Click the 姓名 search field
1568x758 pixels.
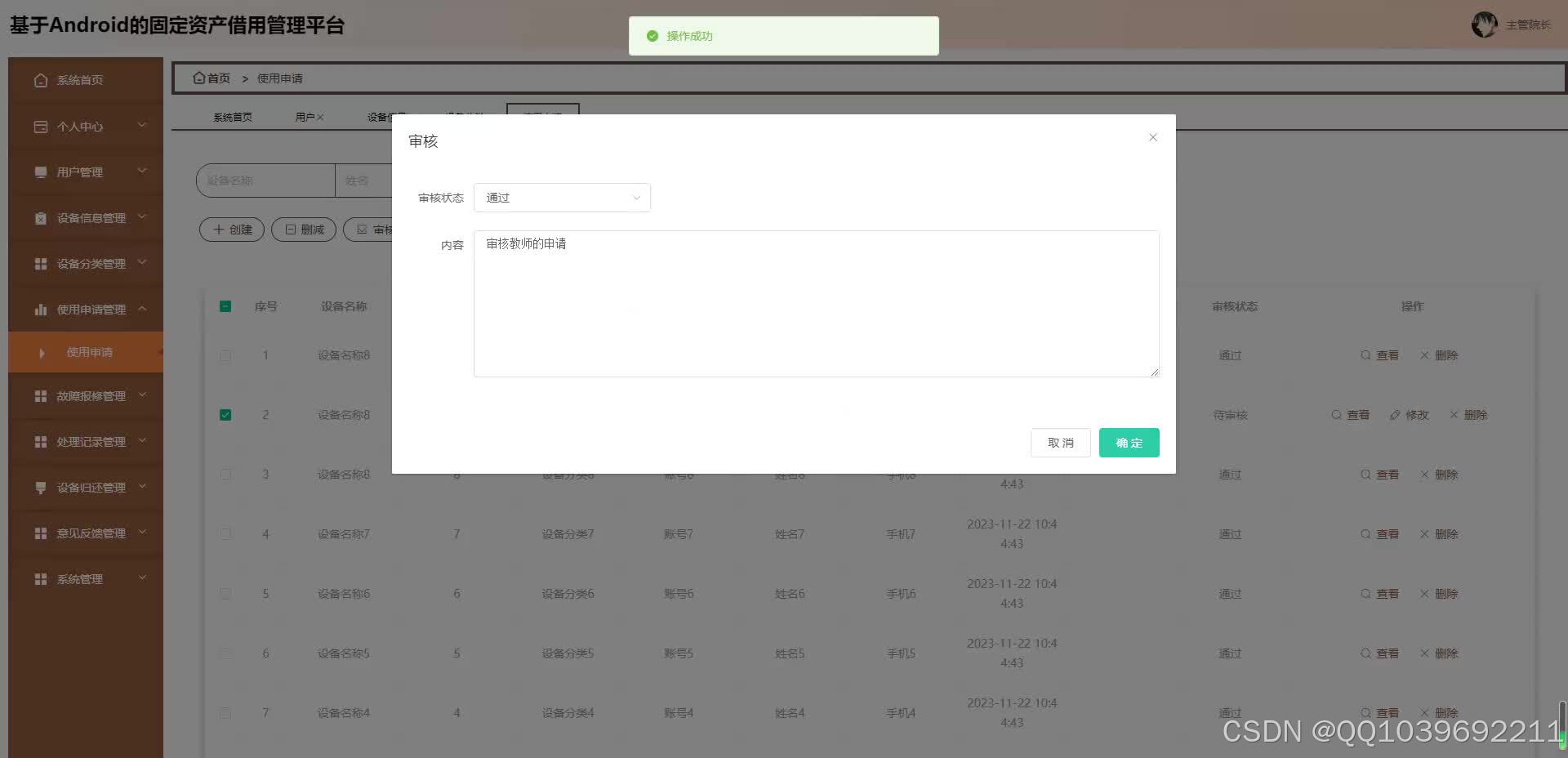[x=363, y=181]
